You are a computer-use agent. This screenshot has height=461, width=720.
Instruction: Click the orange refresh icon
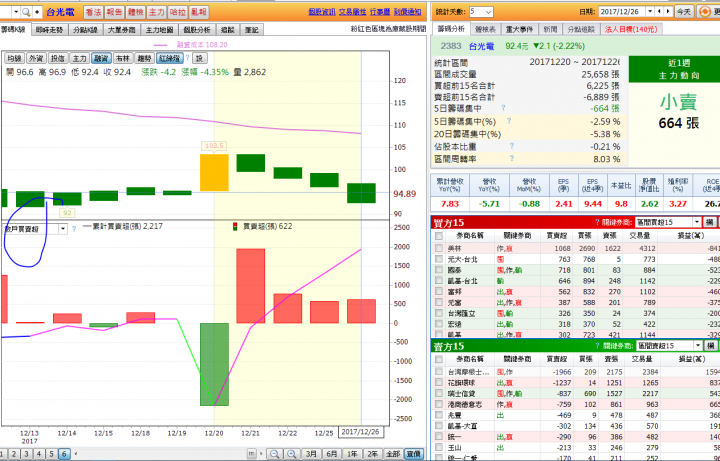704,12
